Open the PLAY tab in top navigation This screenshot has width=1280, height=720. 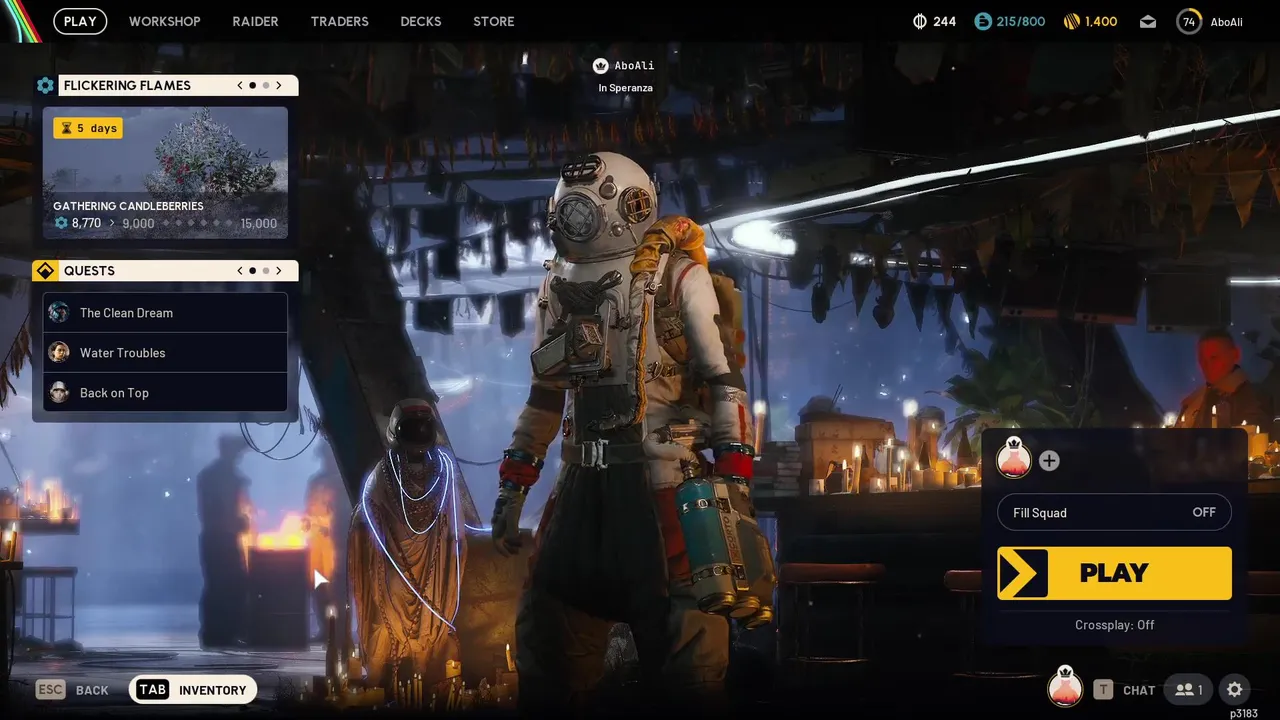[80, 21]
